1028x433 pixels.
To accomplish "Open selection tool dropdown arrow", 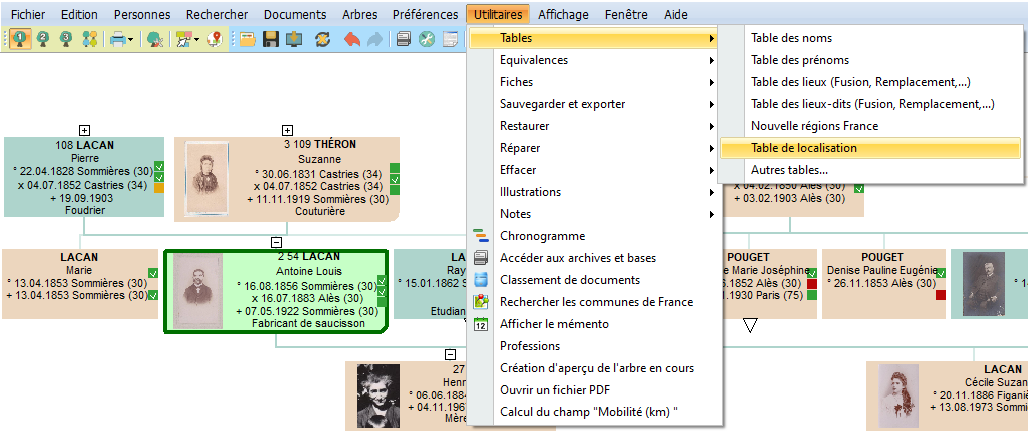I will tap(196, 41).
